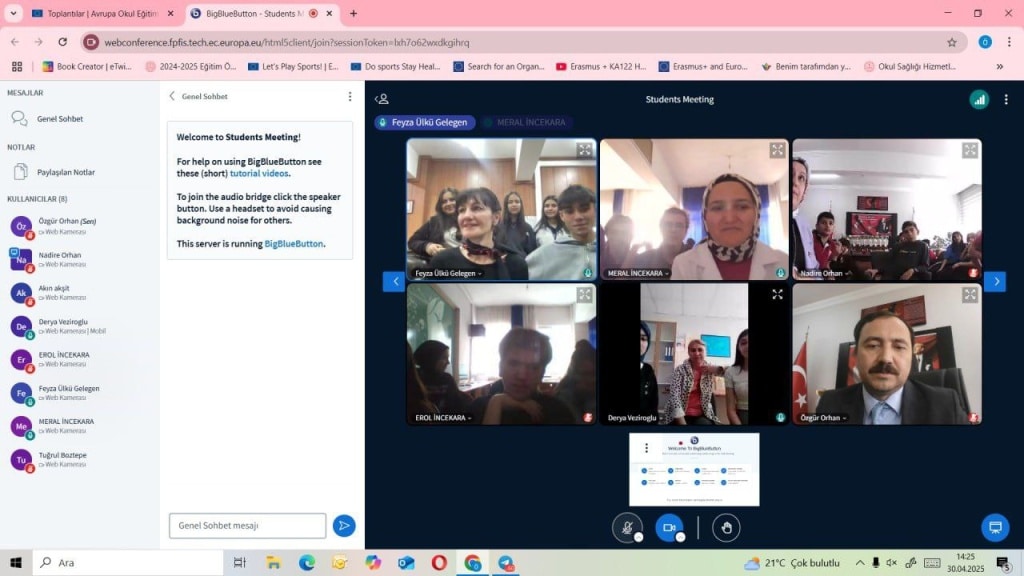Switch to Toplantılar Avrupa Okul browser tab

point(95,14)
